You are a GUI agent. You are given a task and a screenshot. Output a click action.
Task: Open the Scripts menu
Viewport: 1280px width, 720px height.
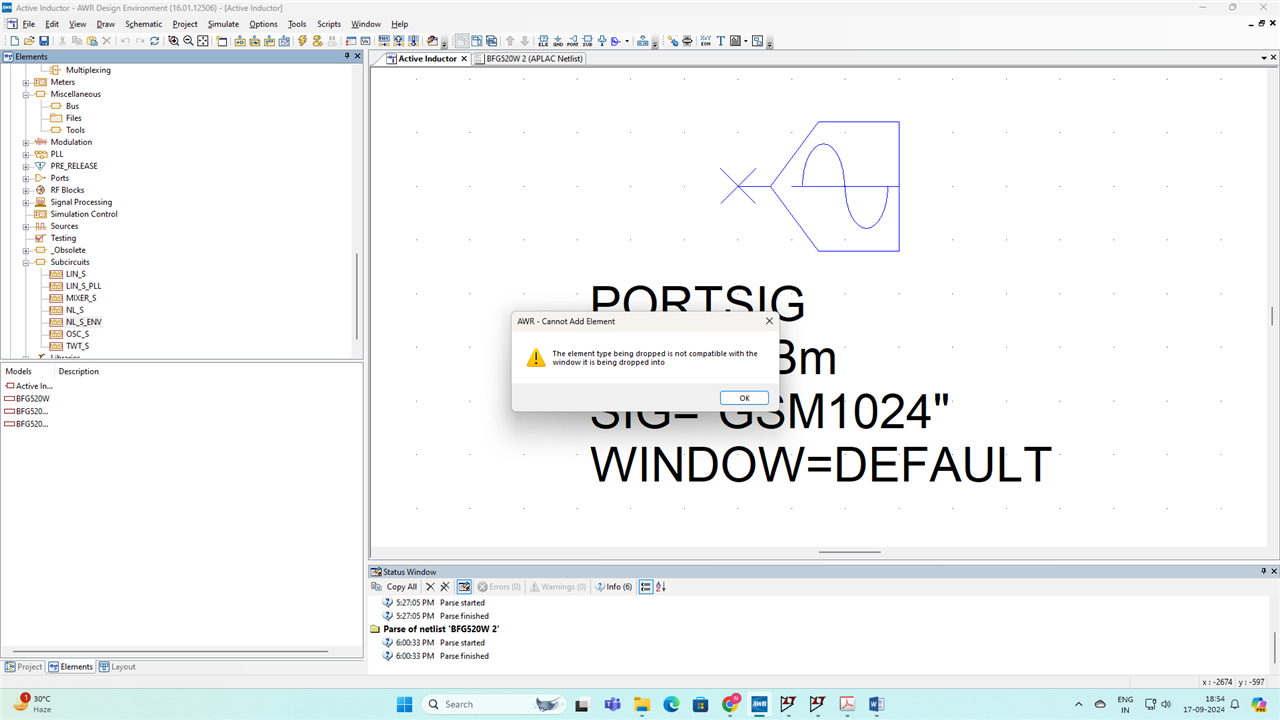[x=329, y=24]
